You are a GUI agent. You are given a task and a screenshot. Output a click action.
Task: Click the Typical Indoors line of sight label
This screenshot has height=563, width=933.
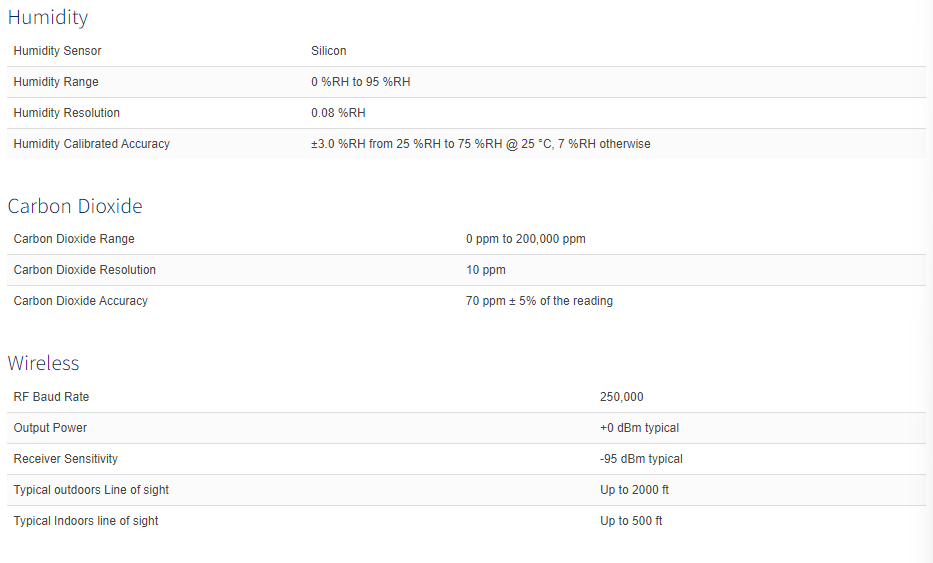[x=86, y=521]
